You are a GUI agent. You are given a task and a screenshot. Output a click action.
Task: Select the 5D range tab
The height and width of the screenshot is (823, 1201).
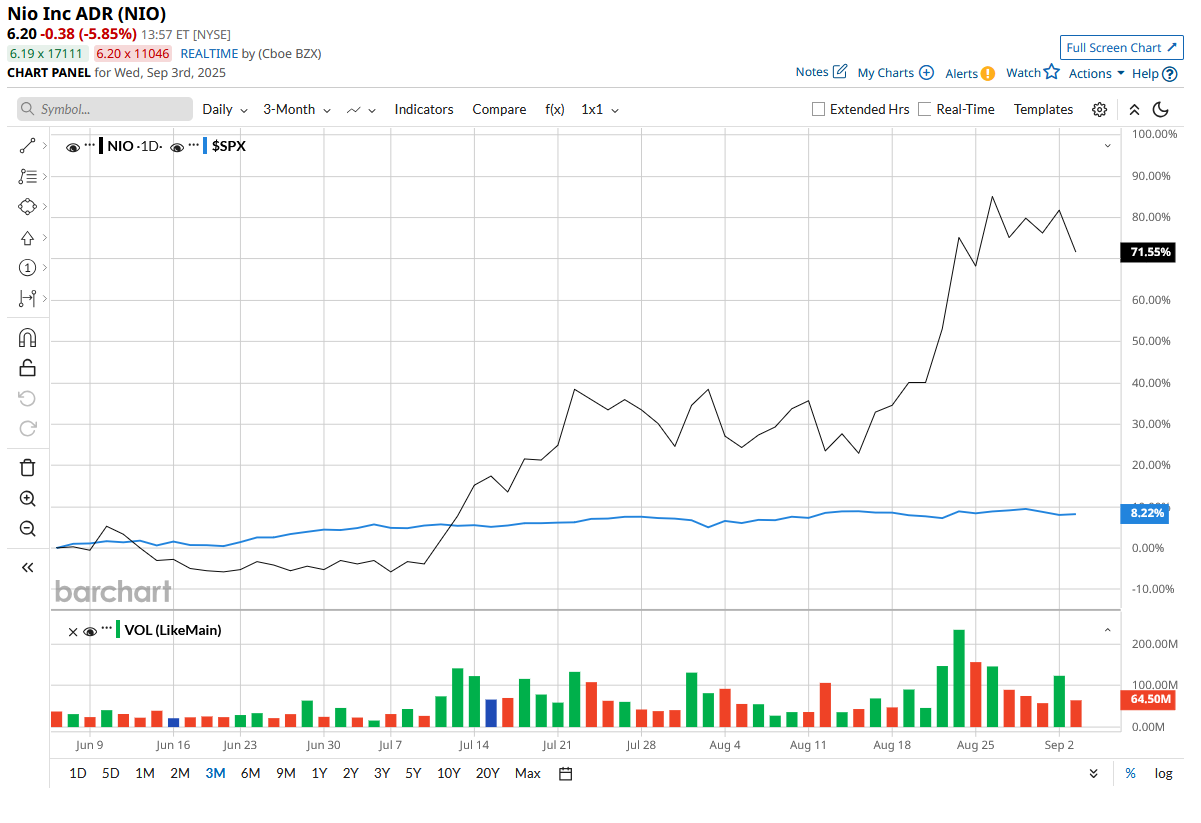pyautogui.click(x=111, y=773)
